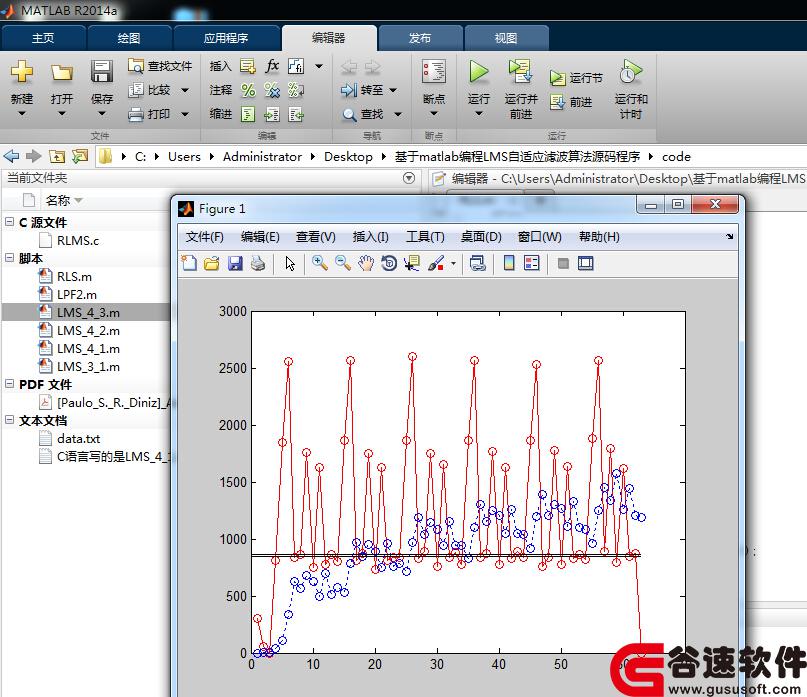Collapse the 文本文档 group

(9, 420)
